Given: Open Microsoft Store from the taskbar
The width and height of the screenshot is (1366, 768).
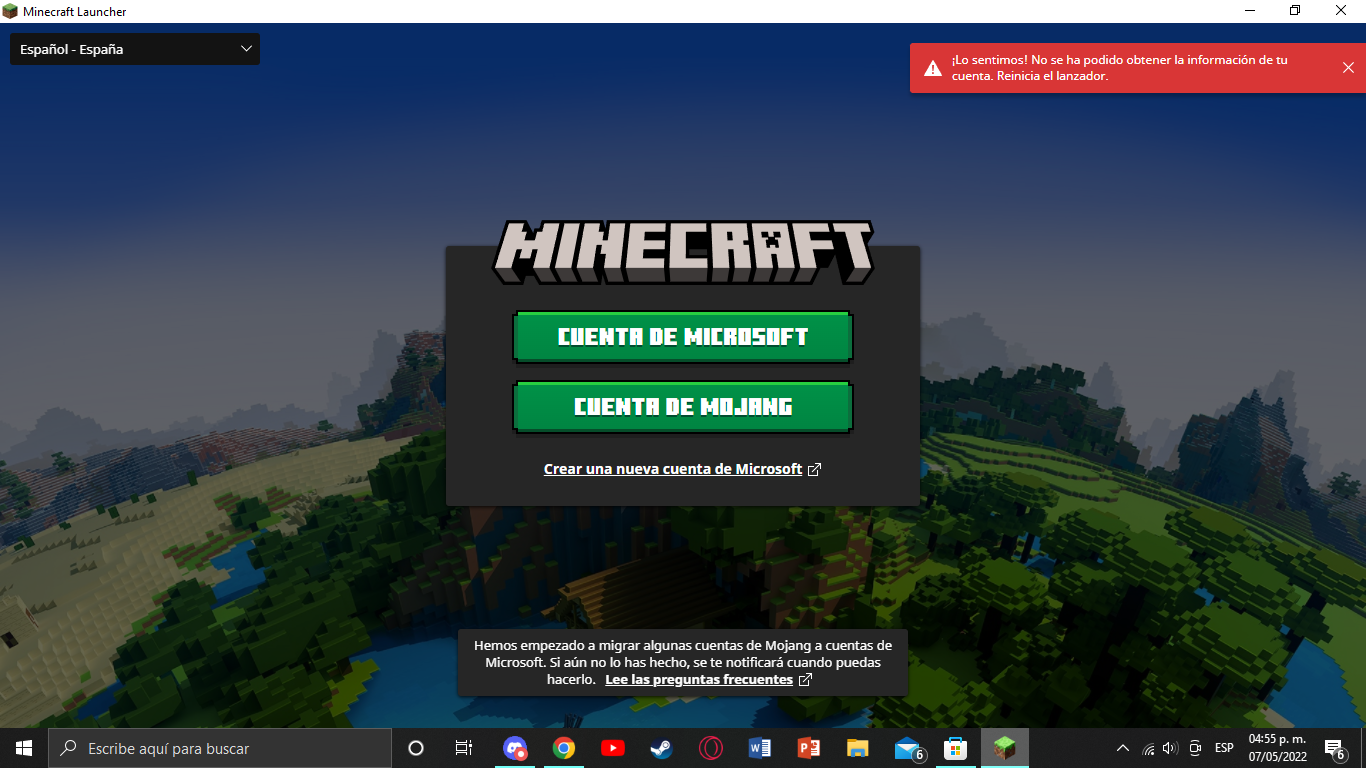Looking at the screenshot, I should (956, 748).
